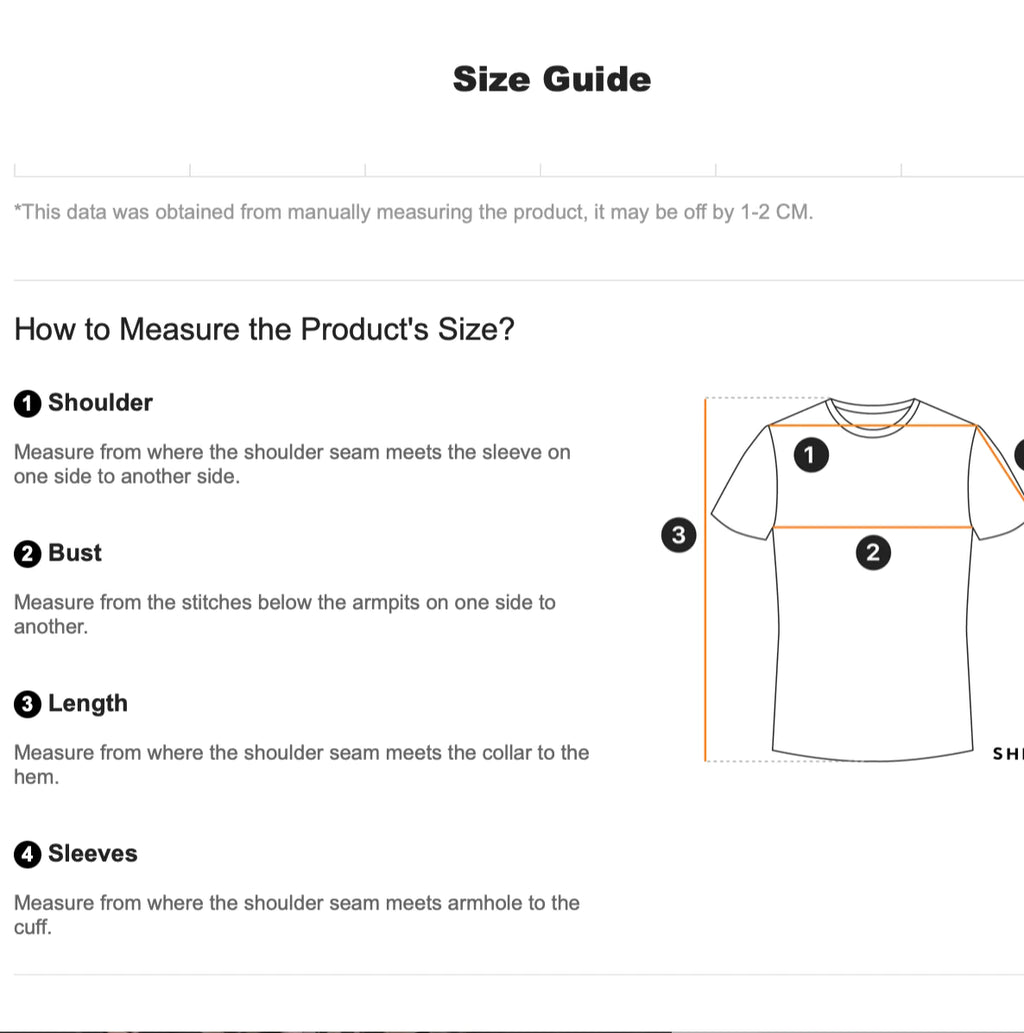
Task: Click the Length heading text
Action: click(88, 704)
